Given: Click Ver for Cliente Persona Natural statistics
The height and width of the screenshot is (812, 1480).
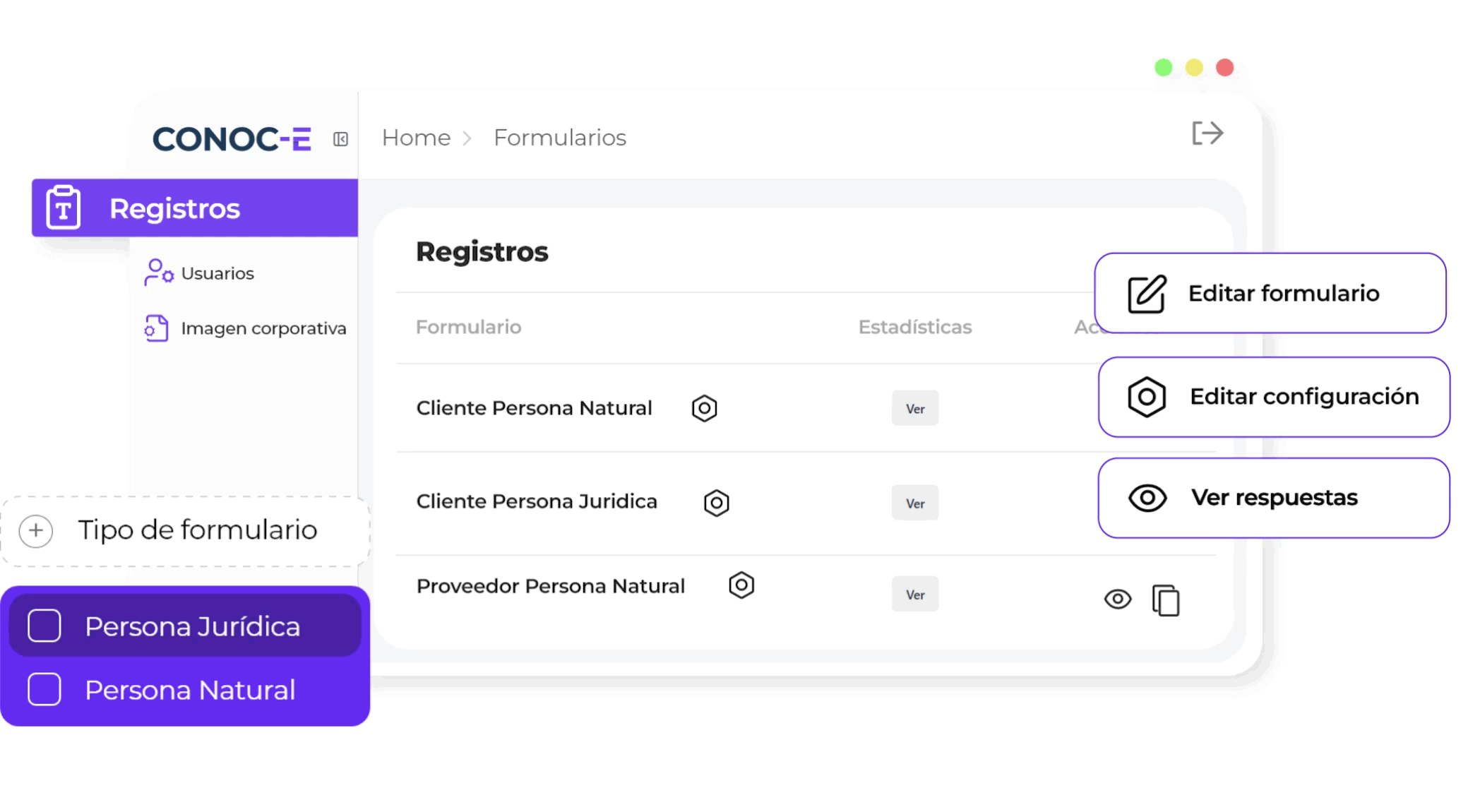Looking at the screenshot, I should (914, 407).
